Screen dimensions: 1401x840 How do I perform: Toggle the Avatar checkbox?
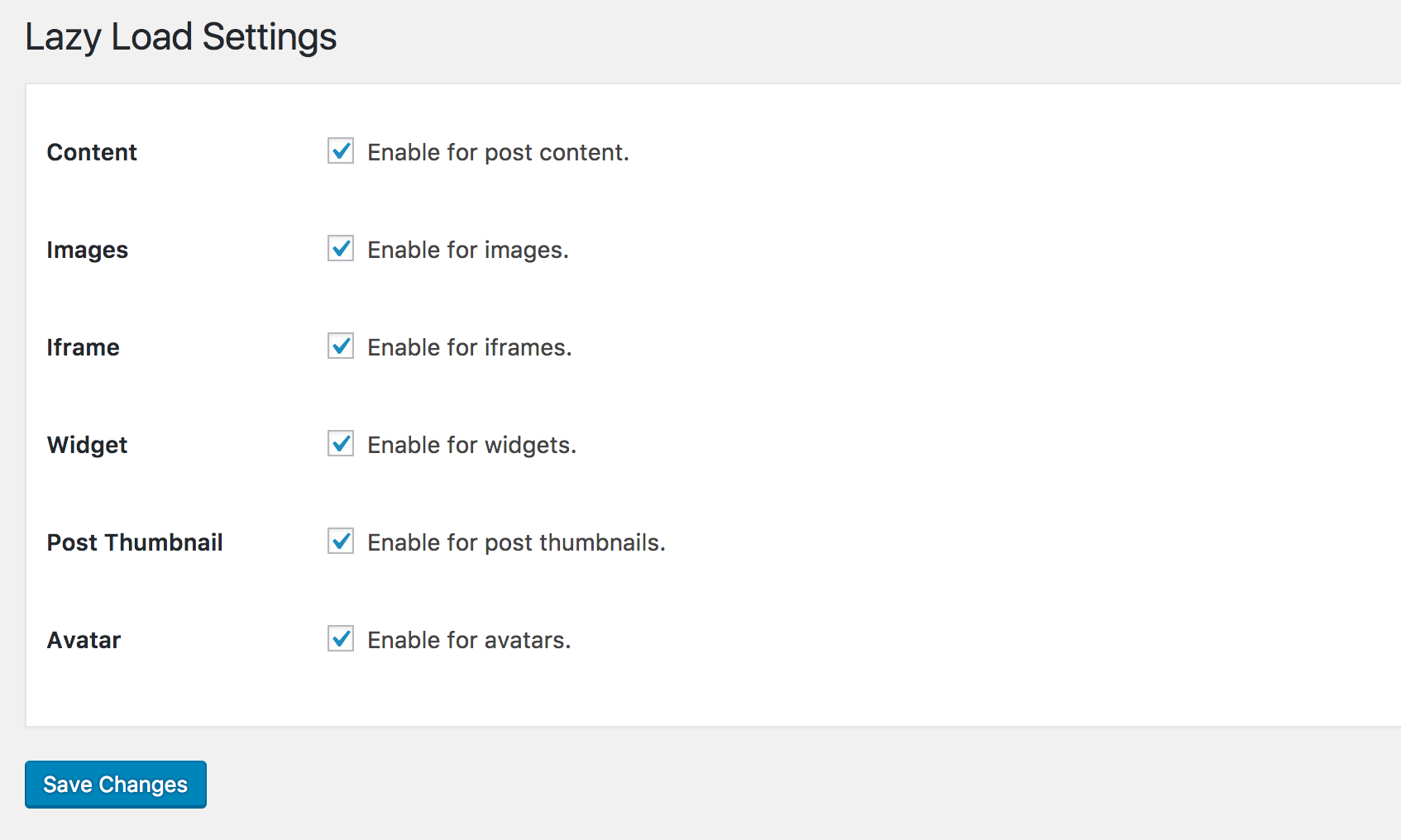pyautogui.click(x=341, y=639)
